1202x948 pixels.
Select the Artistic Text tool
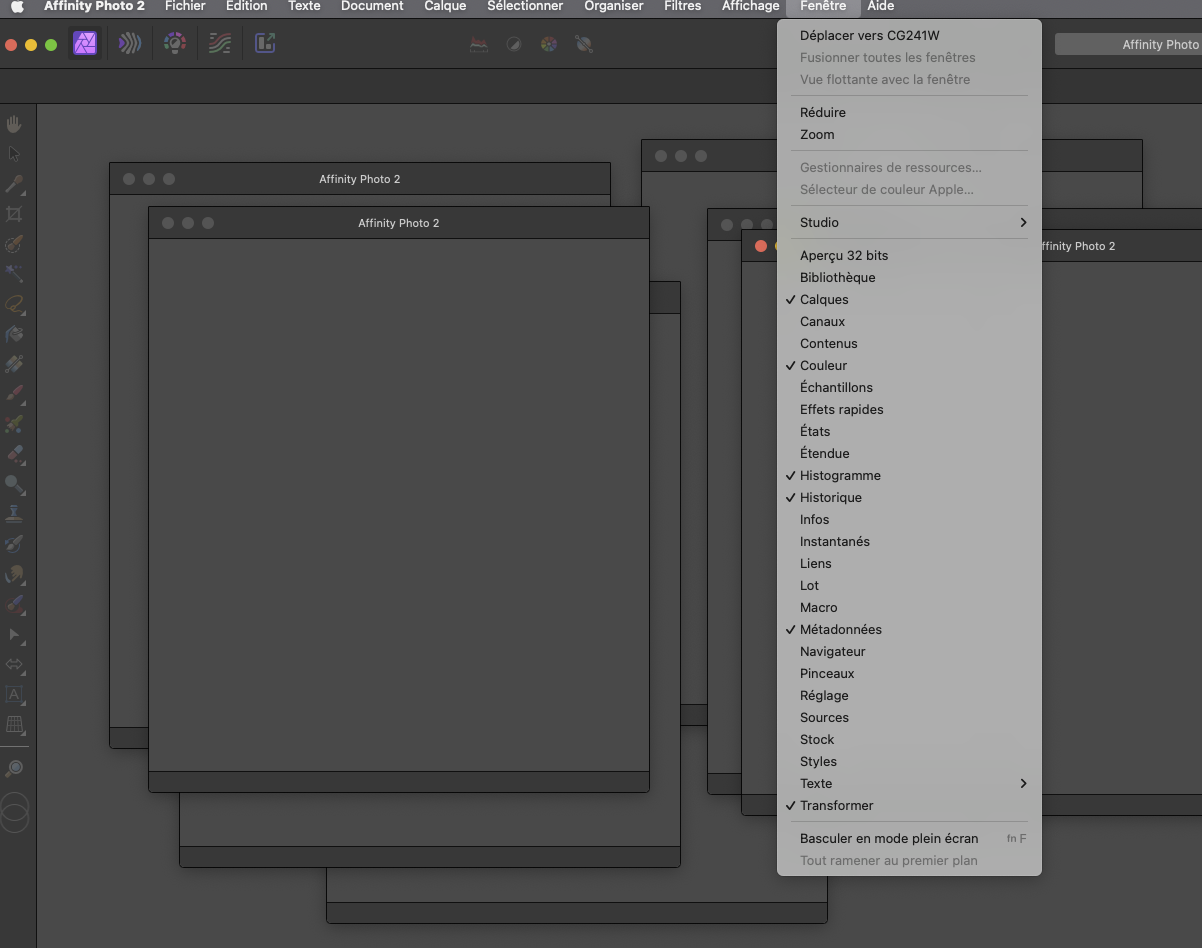14,694
